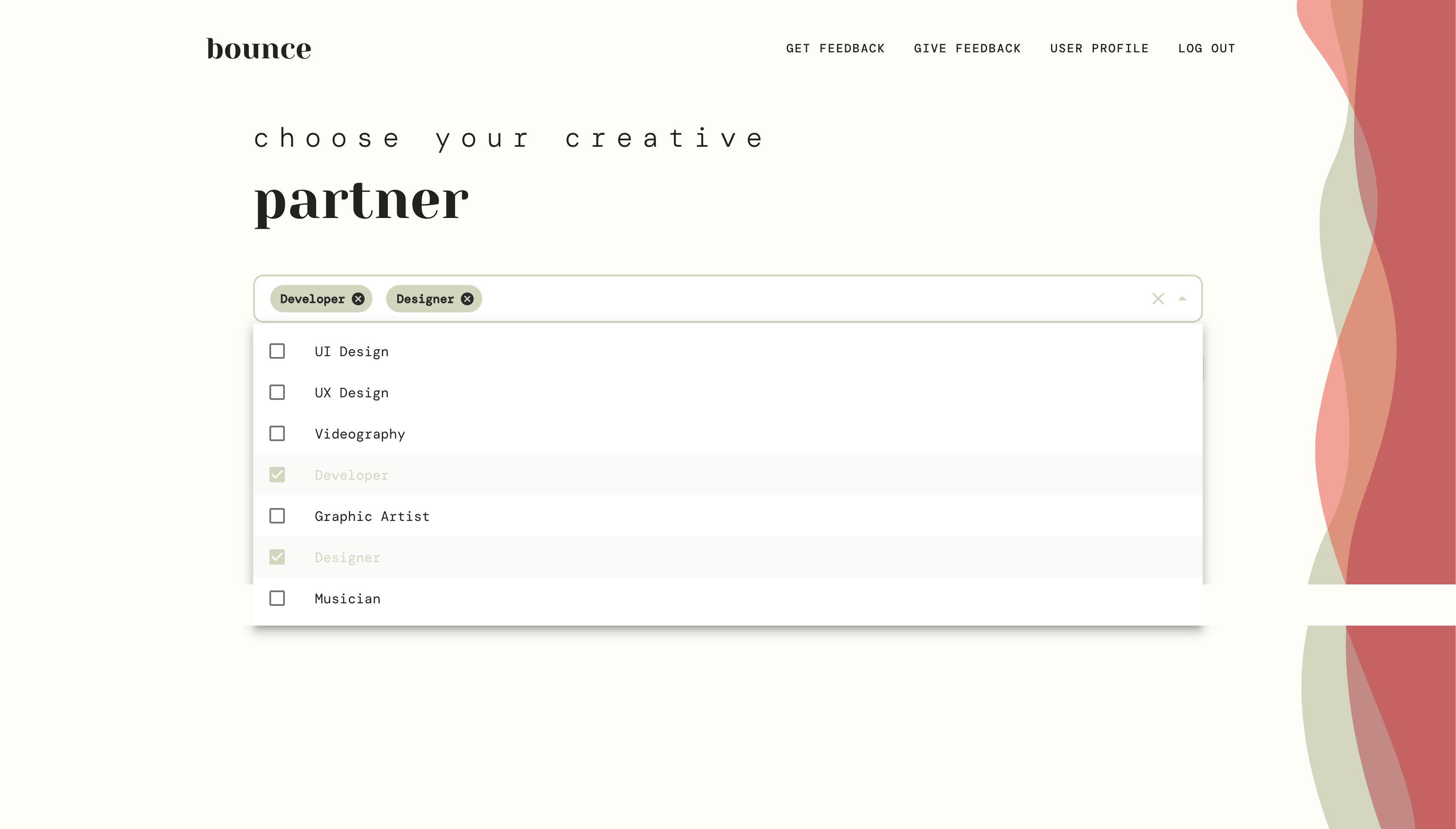Check the UI Design checkbox
The image size is (1456, 829).
pyautogui.click(x=277, y=351)
